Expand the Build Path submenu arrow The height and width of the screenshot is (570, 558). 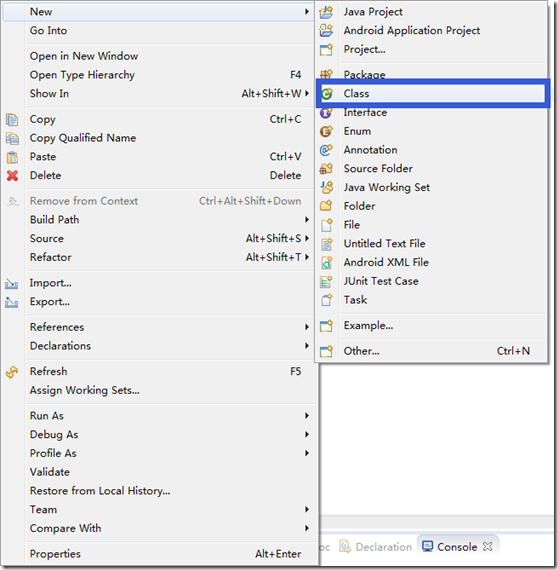tap(307, 220)
